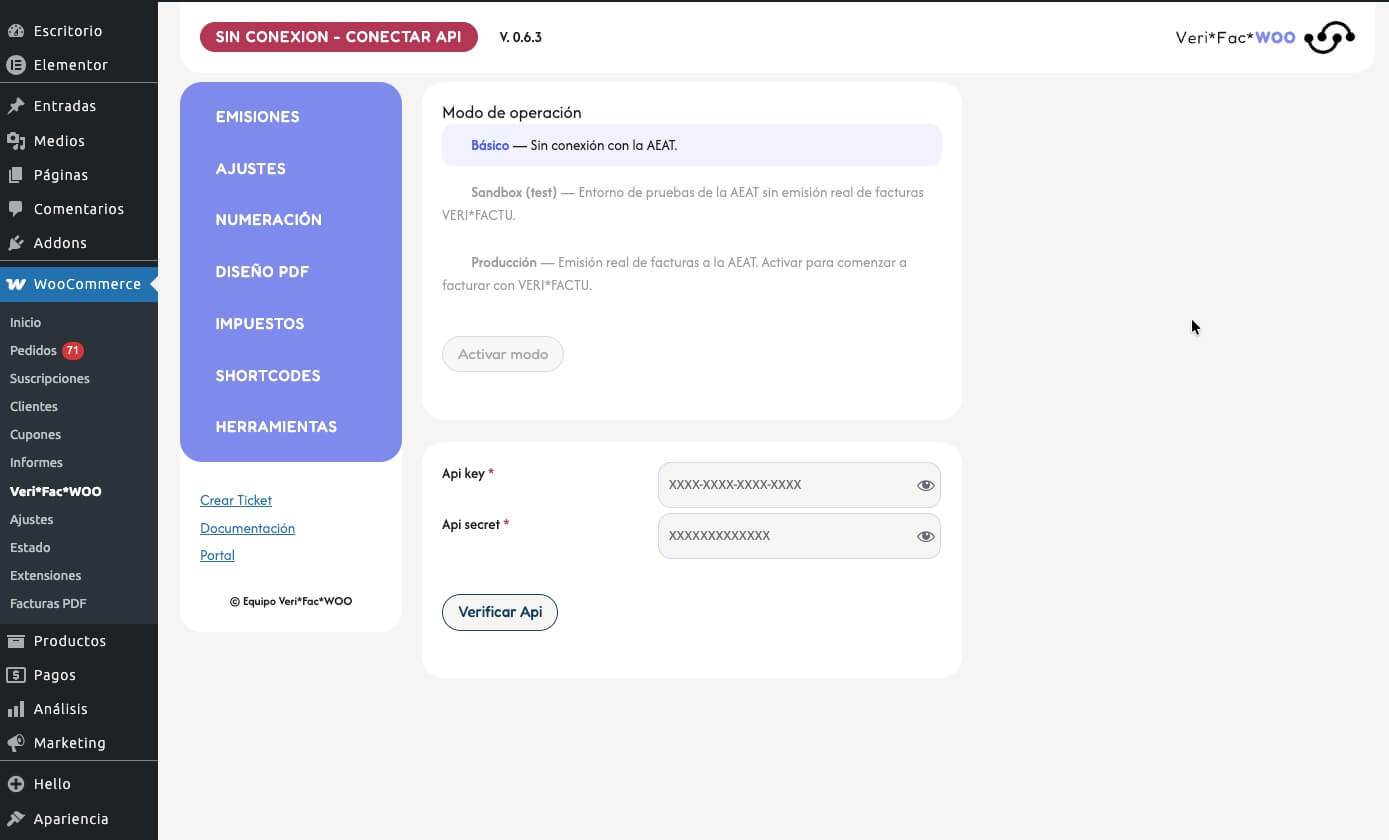Click the Análisis bar chart icon

point(16,709)
